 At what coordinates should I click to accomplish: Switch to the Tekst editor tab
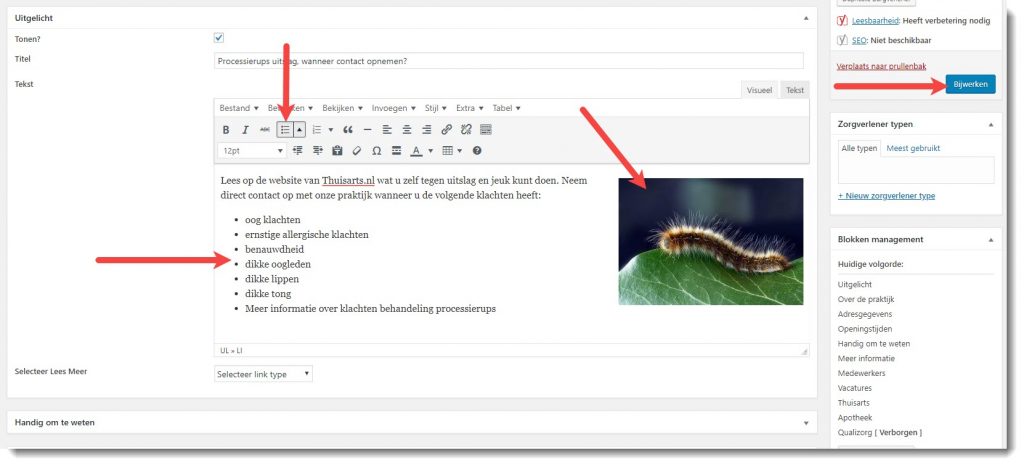[x=795, y=90]
